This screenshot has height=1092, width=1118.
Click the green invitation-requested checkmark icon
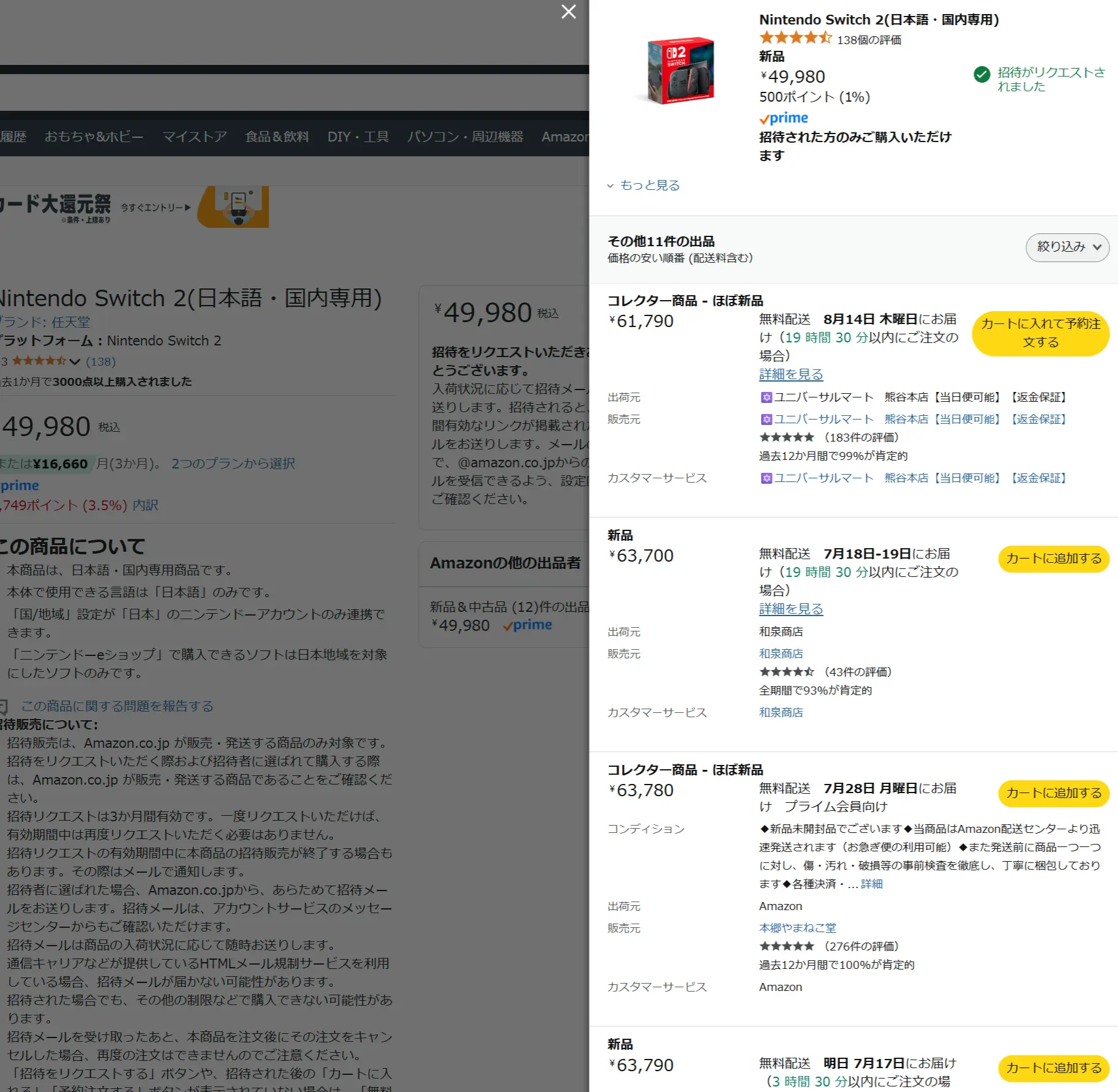coord(981,75)
